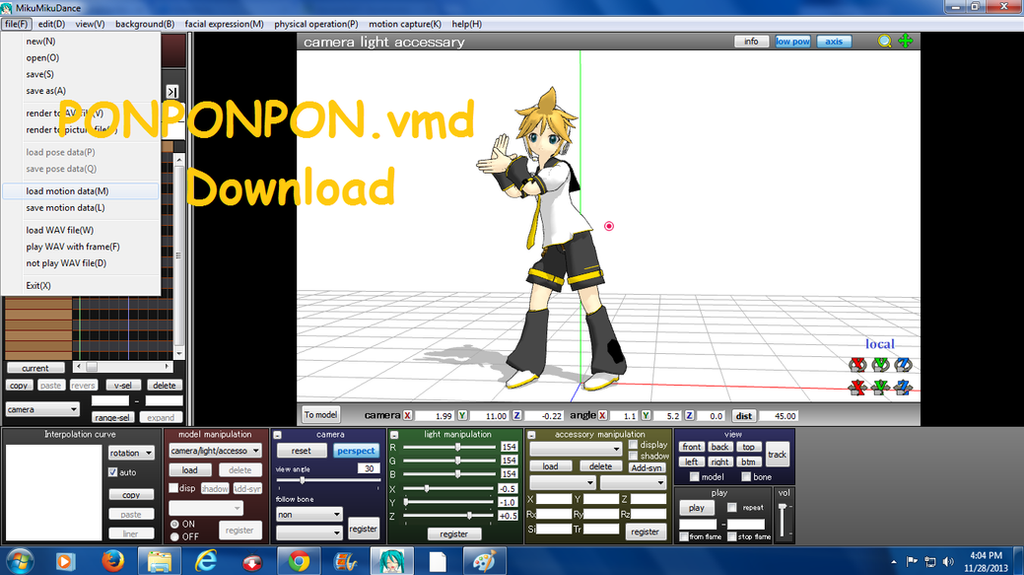Click the lower green Y move axis icon
This screenshot has height=575, width=1024.
880,387
